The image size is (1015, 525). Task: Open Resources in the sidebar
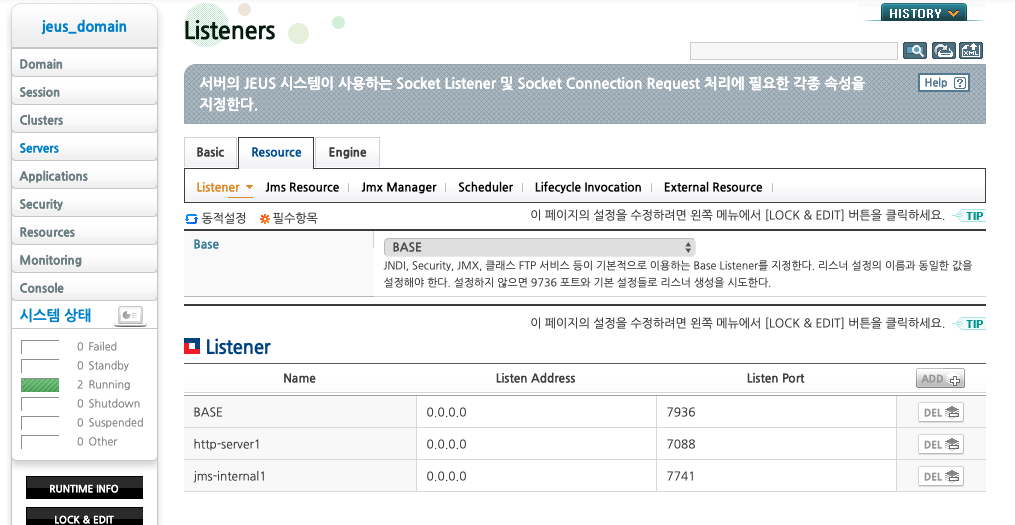(x=84, y=232)
